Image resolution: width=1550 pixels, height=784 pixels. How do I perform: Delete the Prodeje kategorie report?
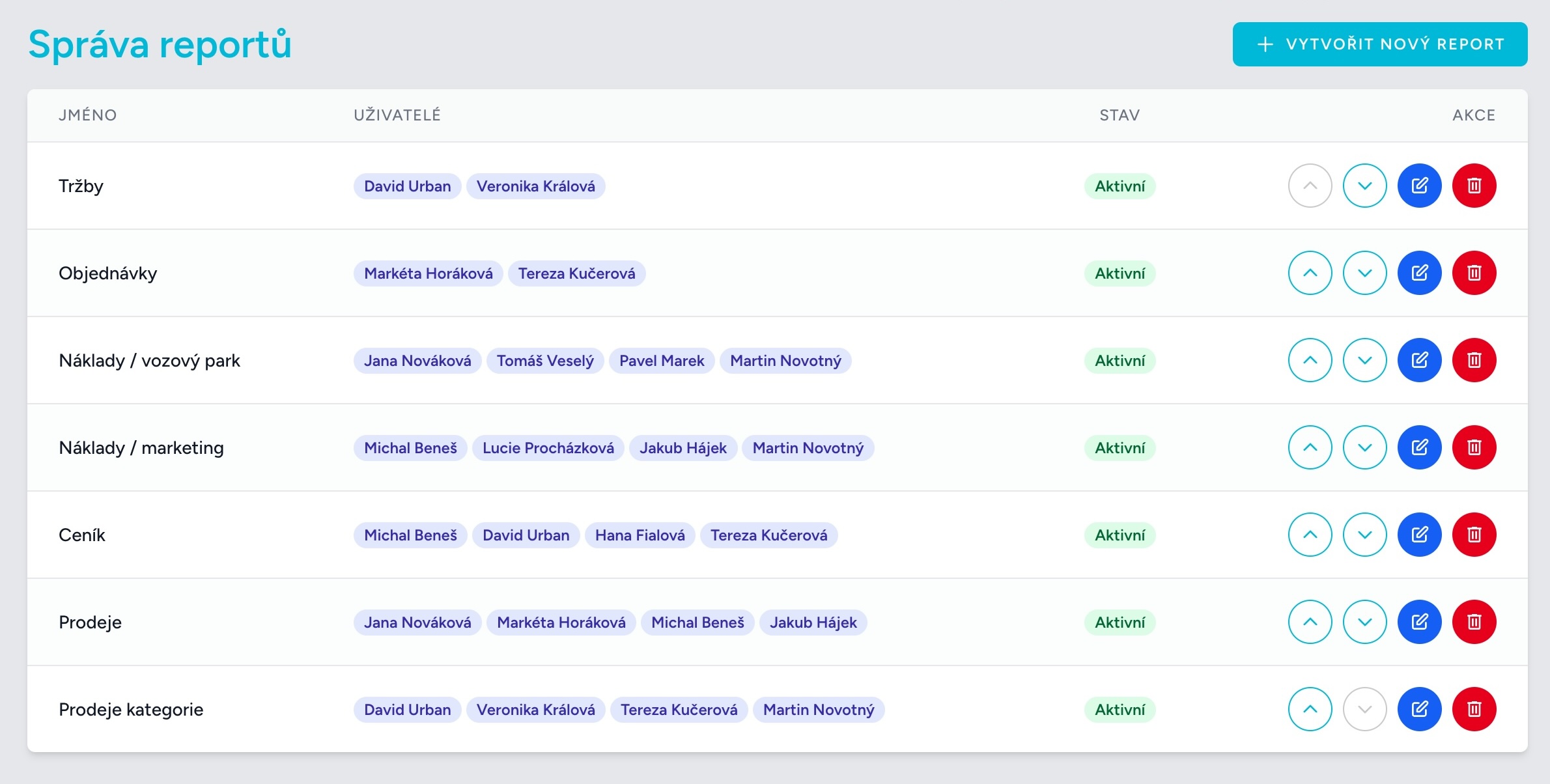pos(1474,709)
